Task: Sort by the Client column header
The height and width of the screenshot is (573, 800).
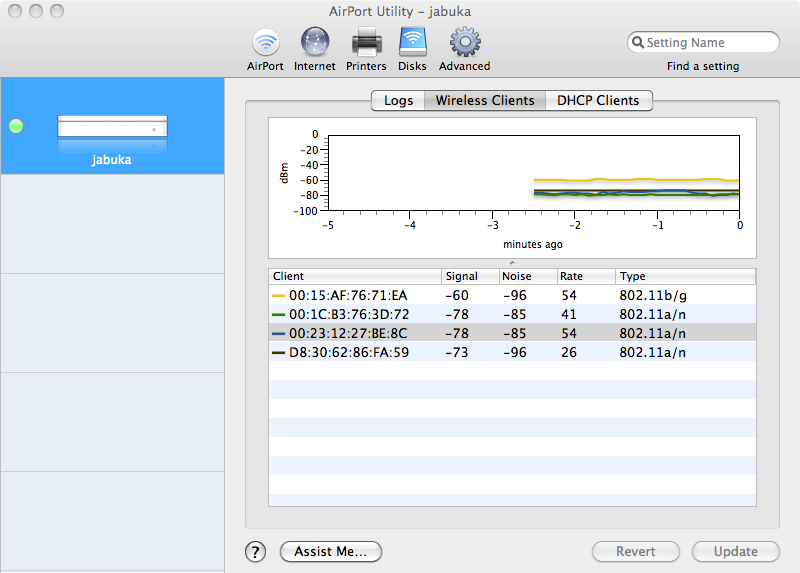Action: click(x=355, y=276)
